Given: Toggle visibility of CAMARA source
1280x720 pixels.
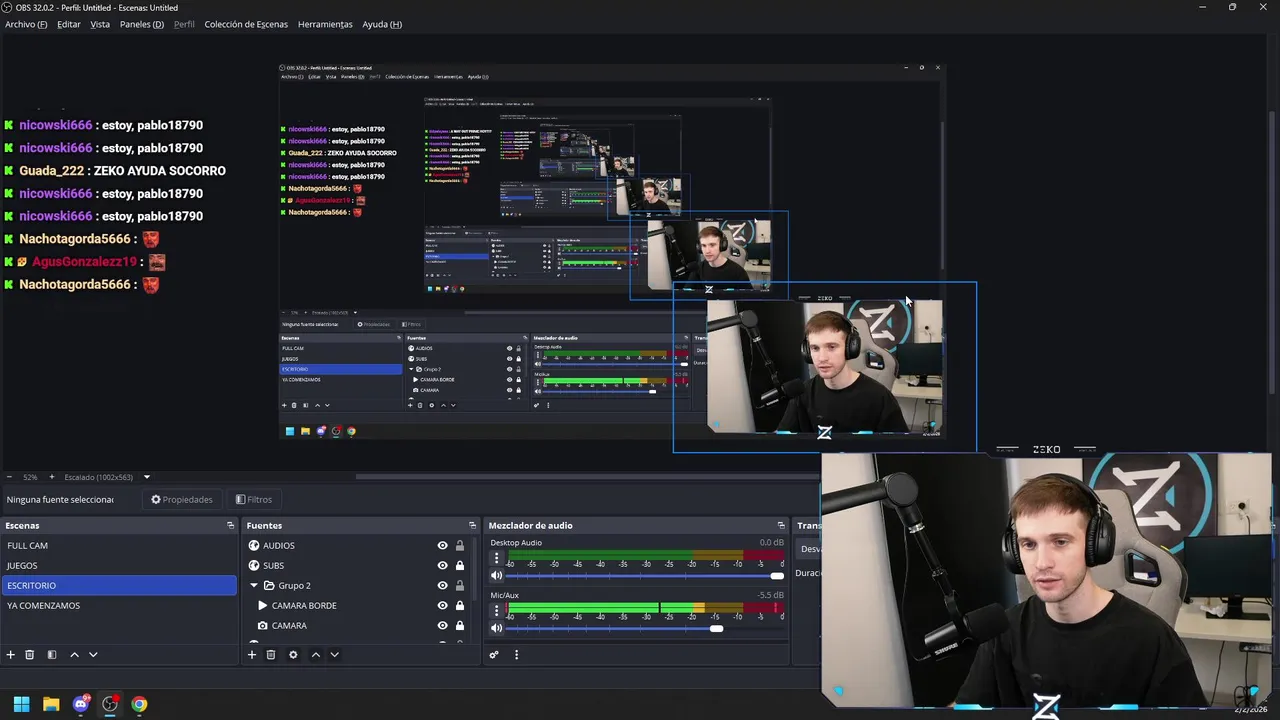Looking at the screenshot, I should (x=442, y=626).
